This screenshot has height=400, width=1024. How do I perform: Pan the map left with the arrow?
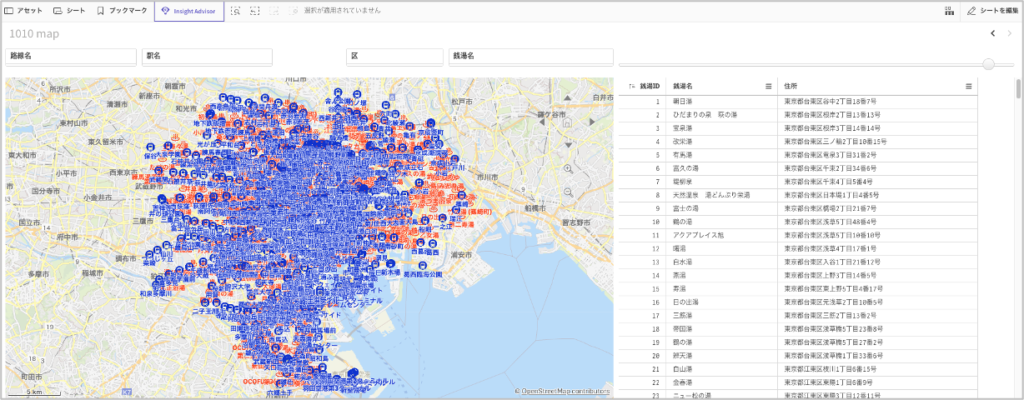[544, 122]
